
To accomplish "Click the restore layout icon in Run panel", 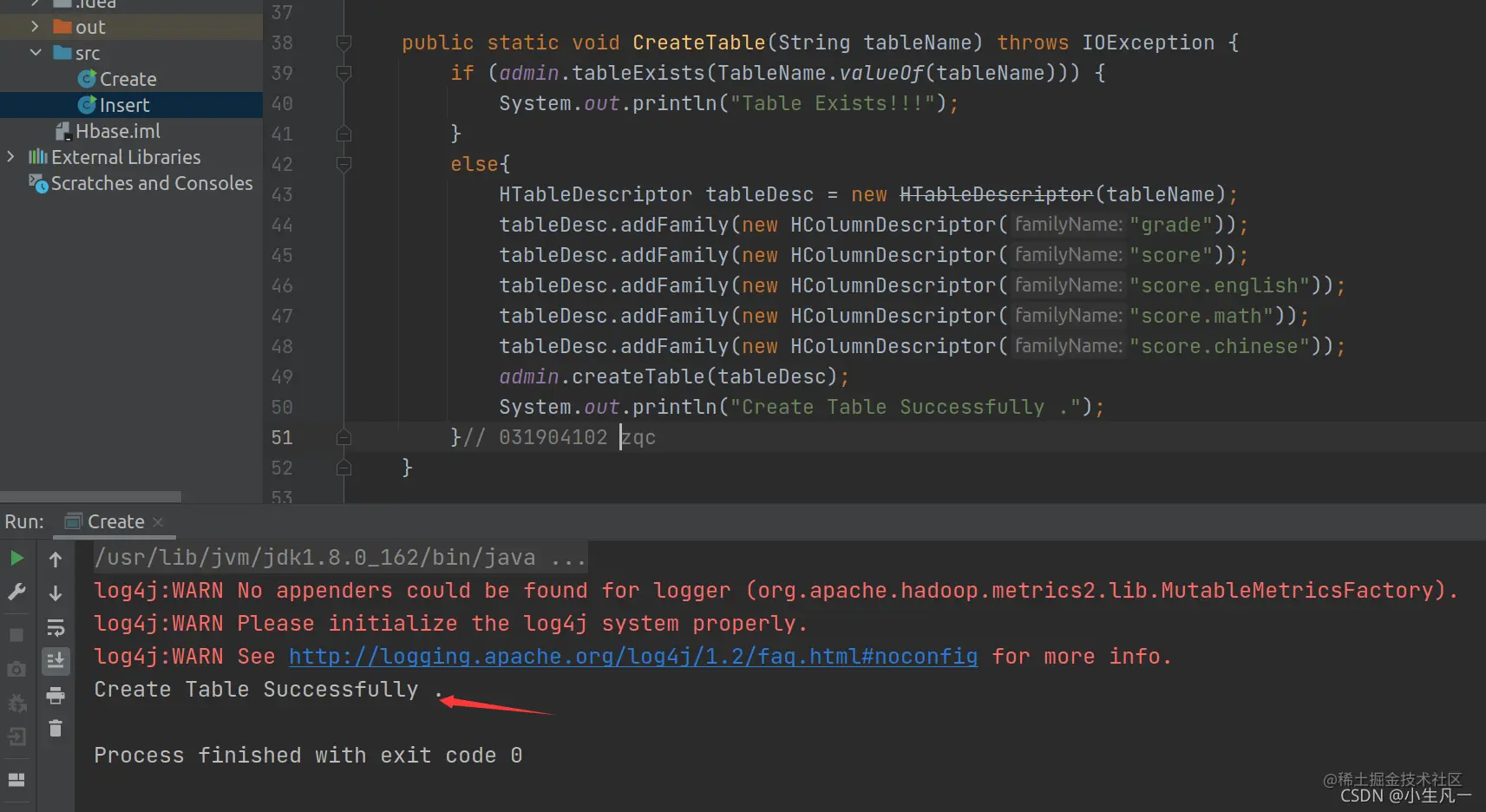I will point(16,779).
